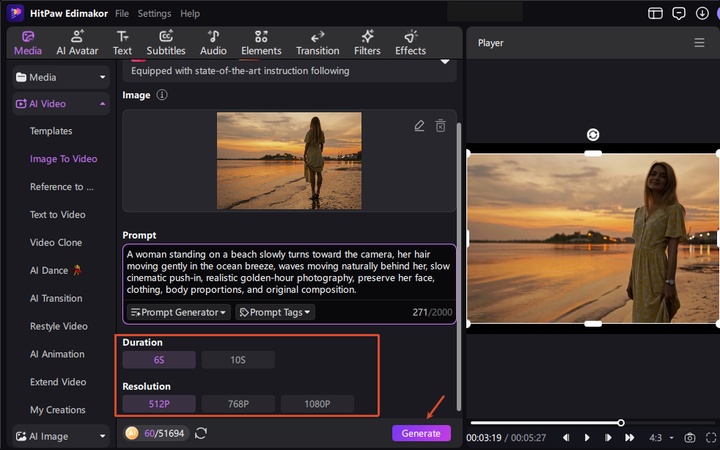Screen dimensions: 720x450
Task: Open the File menu
Action: [x=122, y=14]
